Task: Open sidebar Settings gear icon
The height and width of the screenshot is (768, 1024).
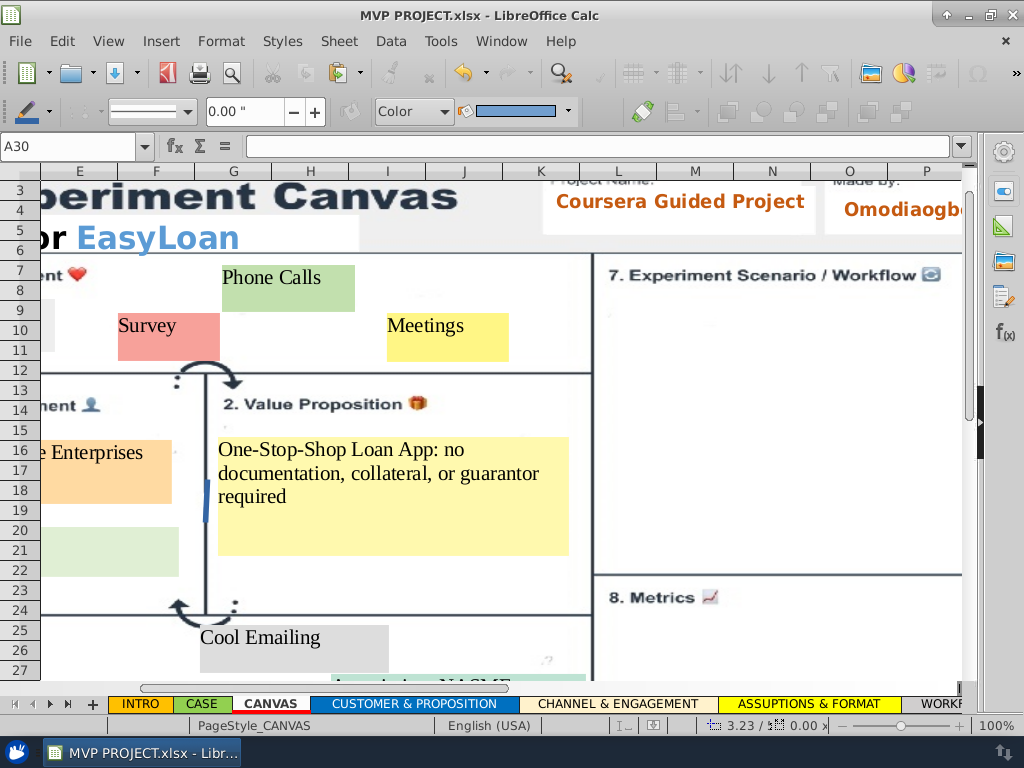Action: point(1004,152)
